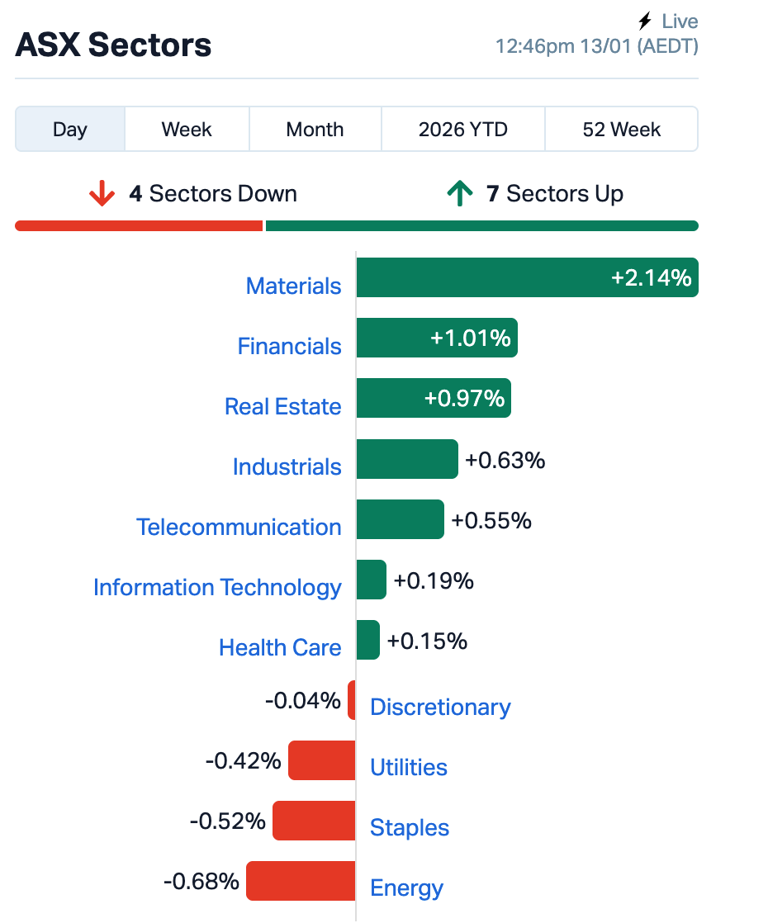
Task: Click the lightning bolt Live indicator icon
Action: [643, 20]
